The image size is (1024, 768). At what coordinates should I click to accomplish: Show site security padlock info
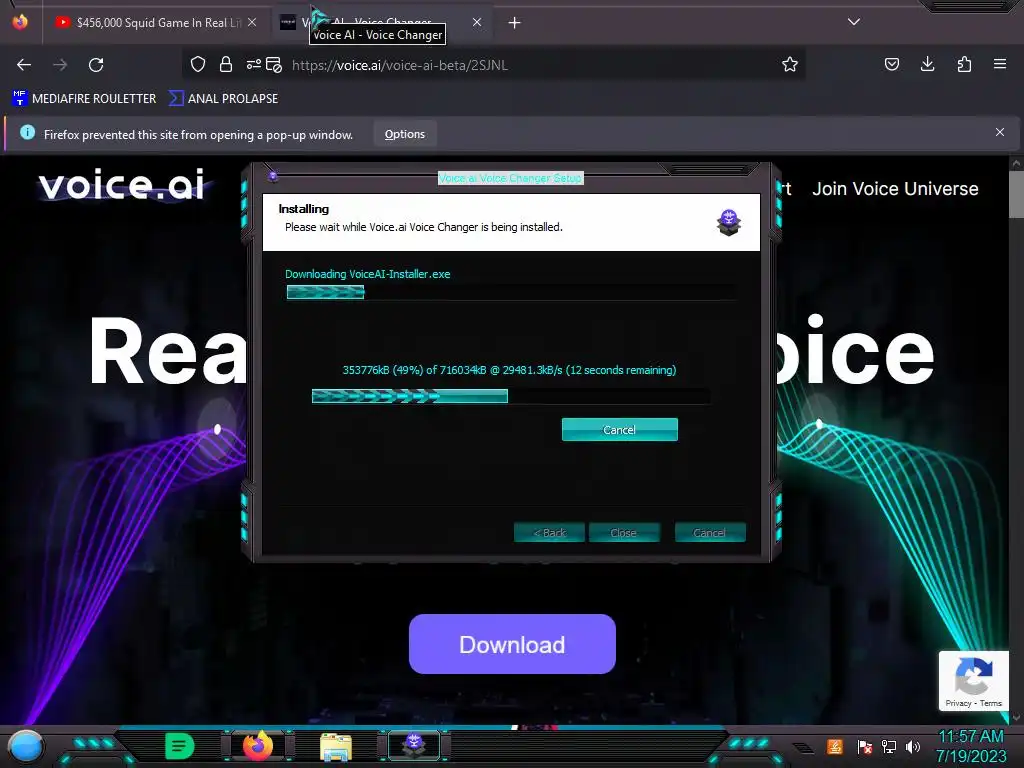(x=226, y=64)
